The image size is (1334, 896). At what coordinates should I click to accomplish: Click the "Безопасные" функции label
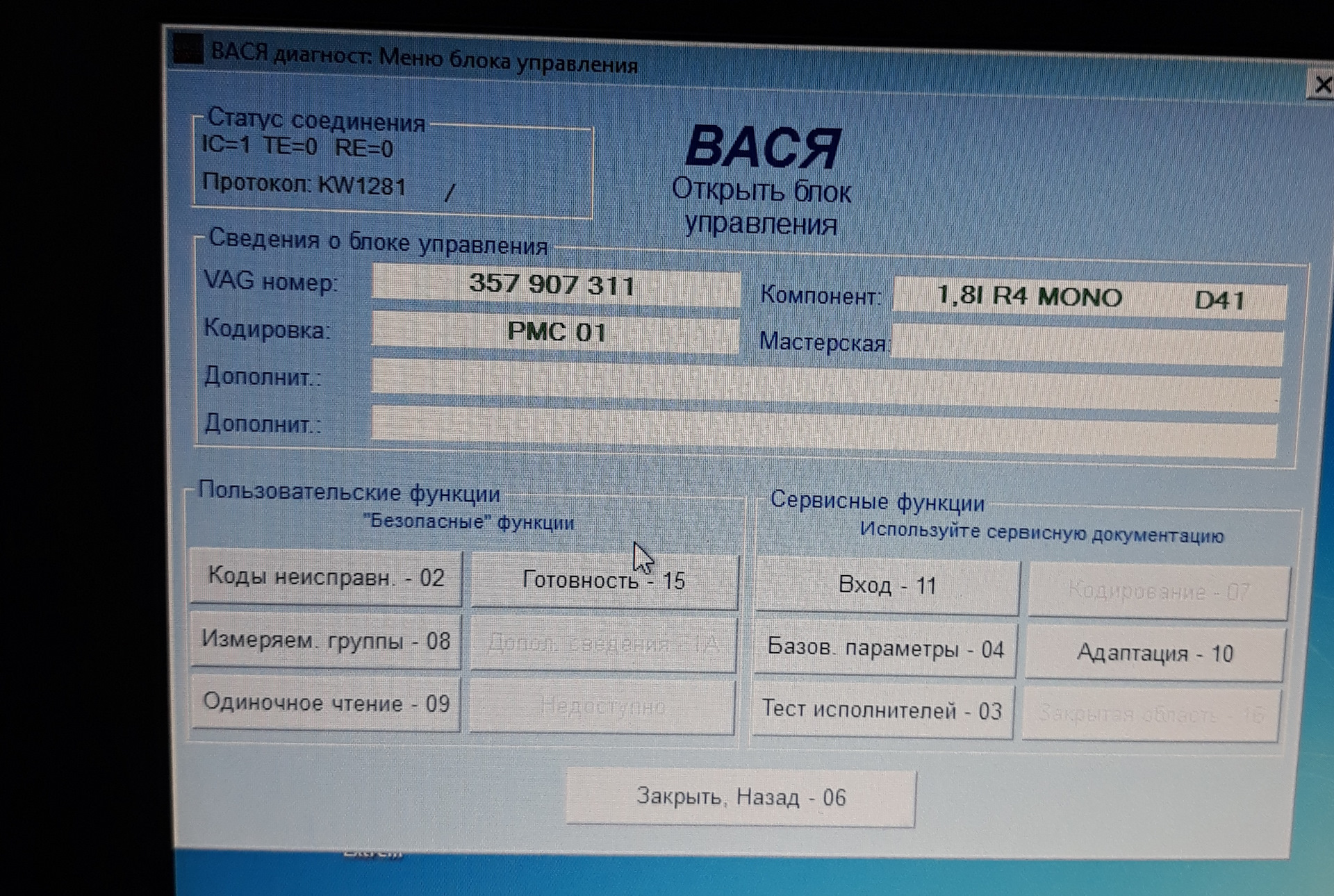[x=468, y=522]
